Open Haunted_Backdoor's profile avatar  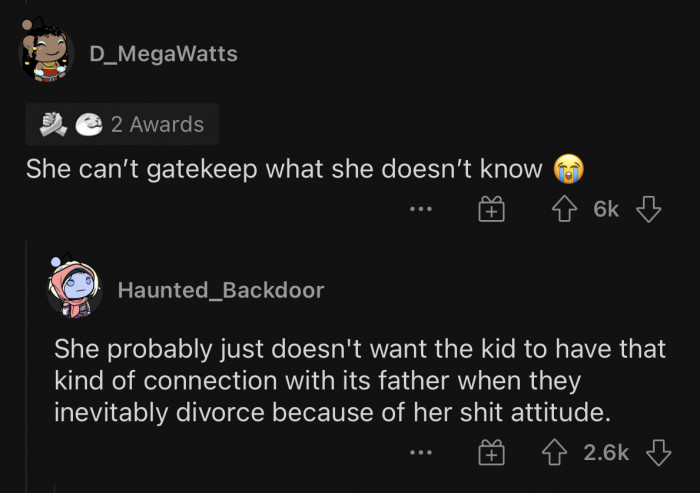coord(75,289)
